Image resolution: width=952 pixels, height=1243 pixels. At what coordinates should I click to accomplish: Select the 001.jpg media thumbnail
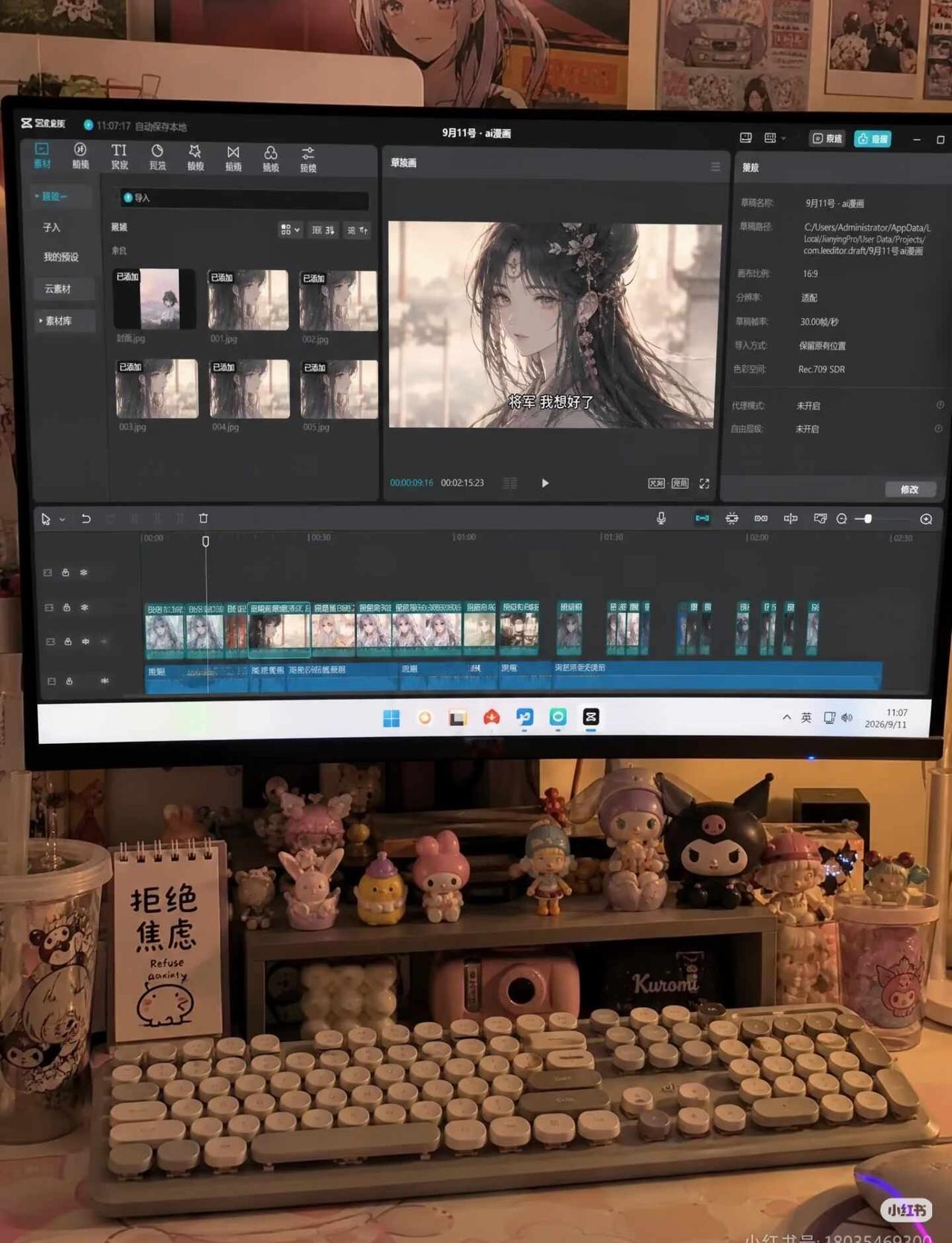point(248,300)
